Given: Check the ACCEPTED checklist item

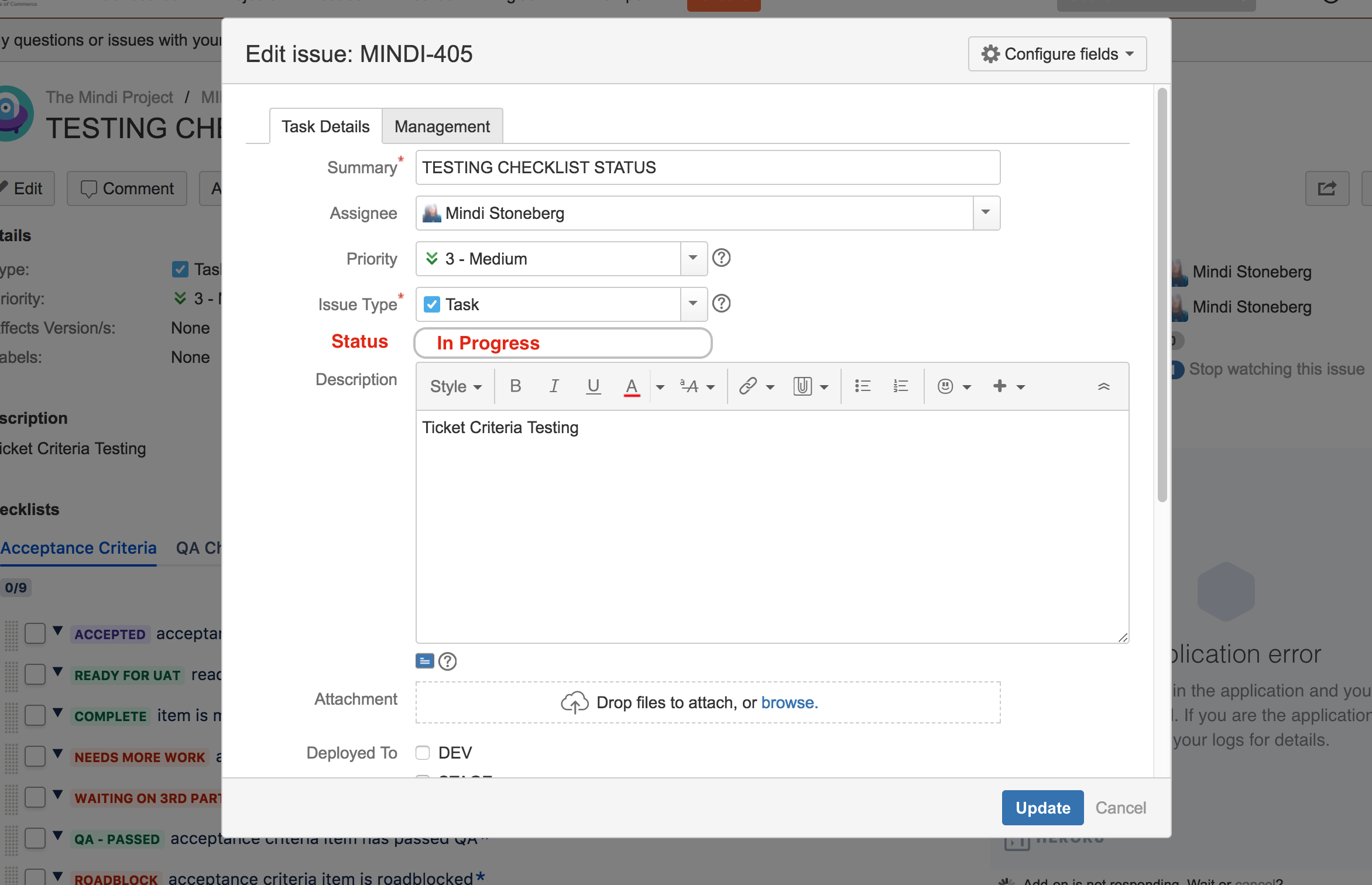Looking at the screenshot, I should point(35,633).
